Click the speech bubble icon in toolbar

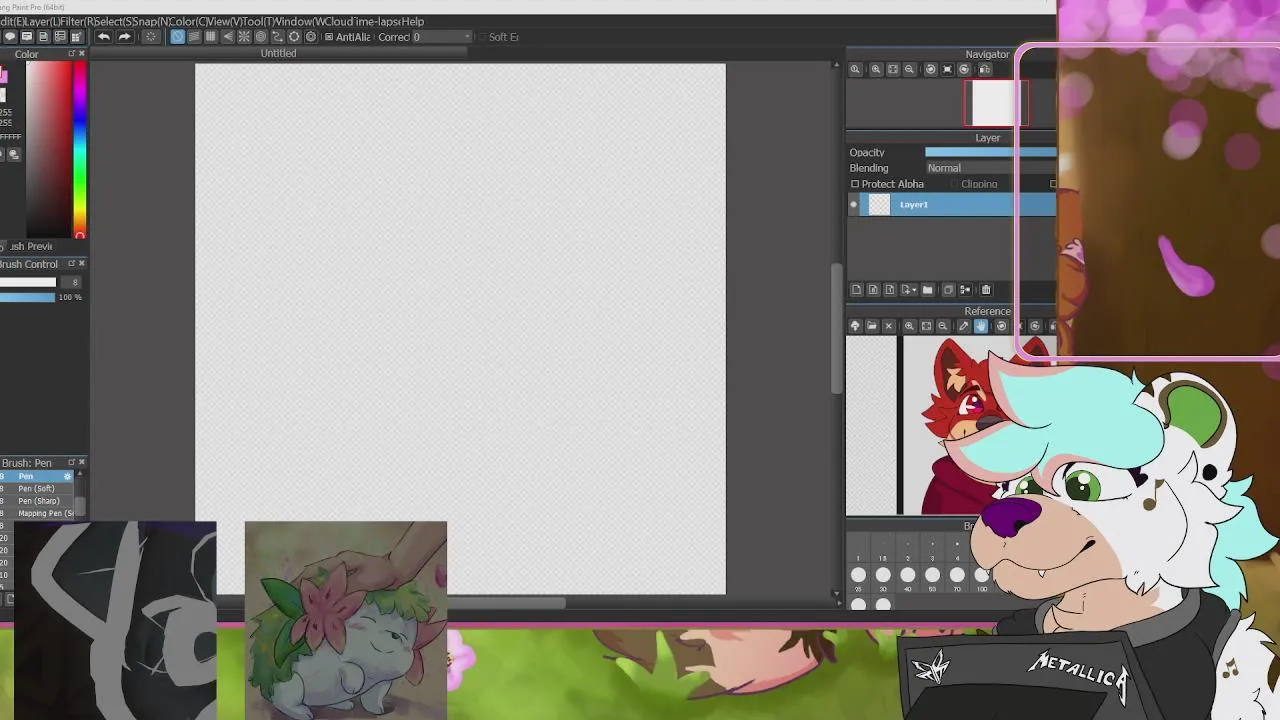(x=10, y=37)
